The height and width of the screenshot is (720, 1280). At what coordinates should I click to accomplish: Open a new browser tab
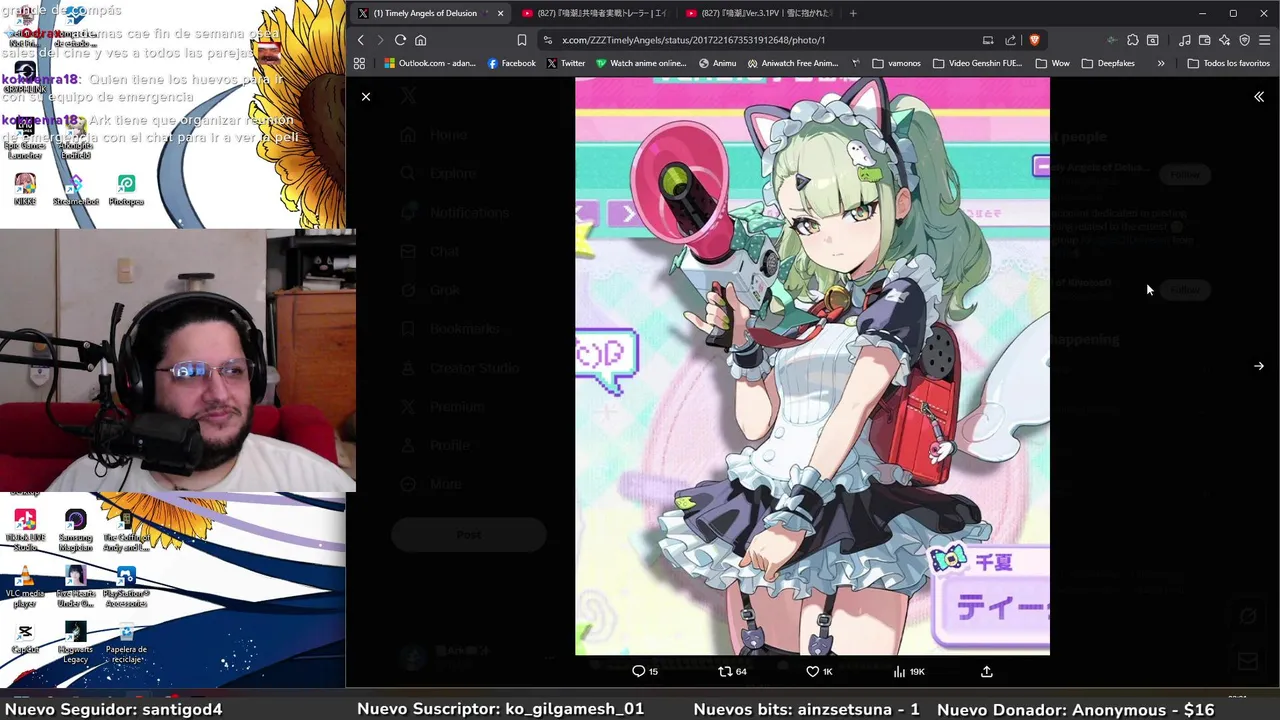(853, 13)
